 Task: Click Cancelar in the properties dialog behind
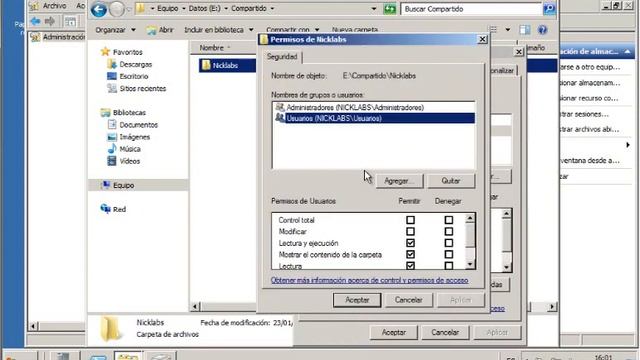pos(445,333)
